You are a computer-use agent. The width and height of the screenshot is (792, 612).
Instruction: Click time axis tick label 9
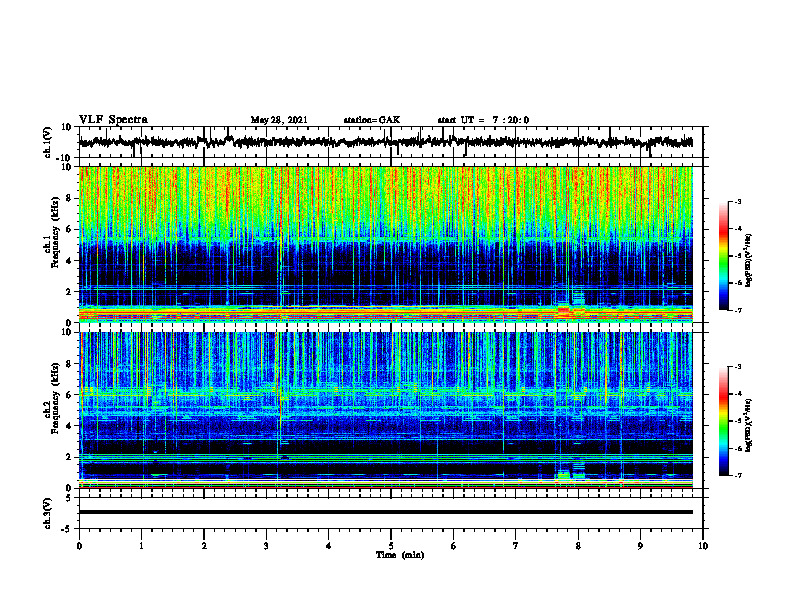(x=640, y=546)
